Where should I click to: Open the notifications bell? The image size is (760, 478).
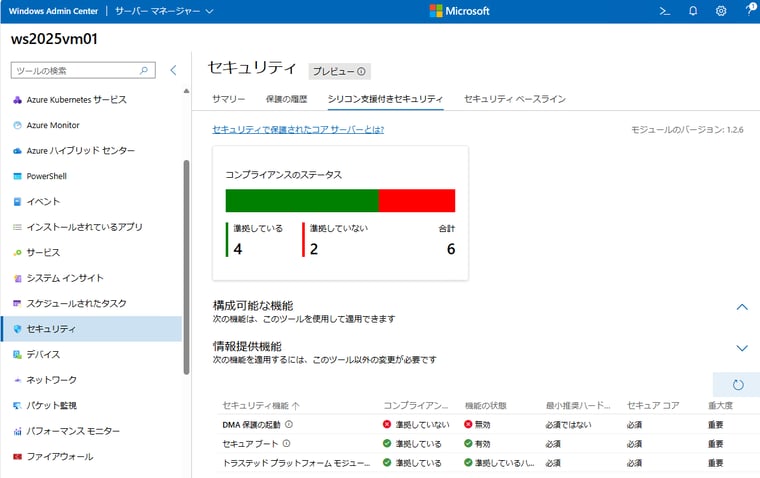pos(693,11)
